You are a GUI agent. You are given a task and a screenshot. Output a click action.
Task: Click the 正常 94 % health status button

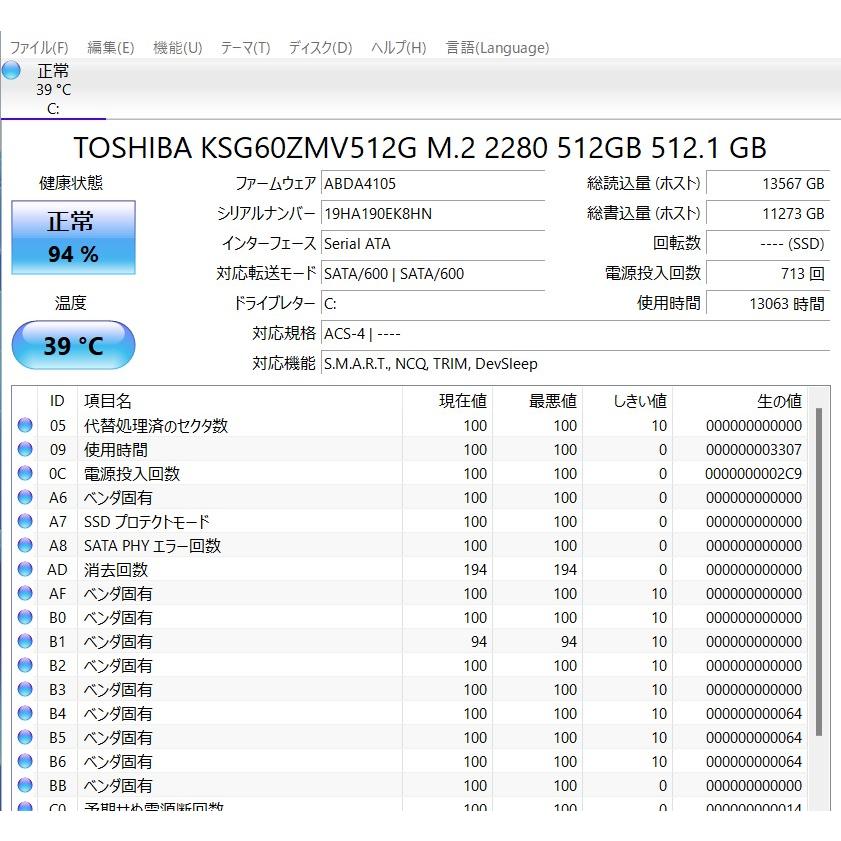(x=73, y=238)
